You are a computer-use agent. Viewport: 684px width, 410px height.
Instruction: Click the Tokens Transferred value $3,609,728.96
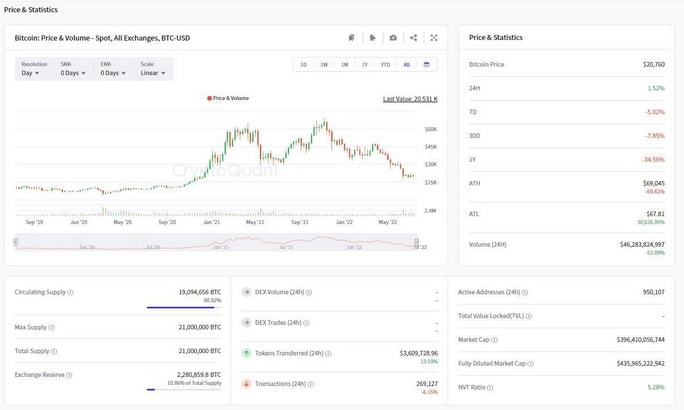(x=418, y=353)
